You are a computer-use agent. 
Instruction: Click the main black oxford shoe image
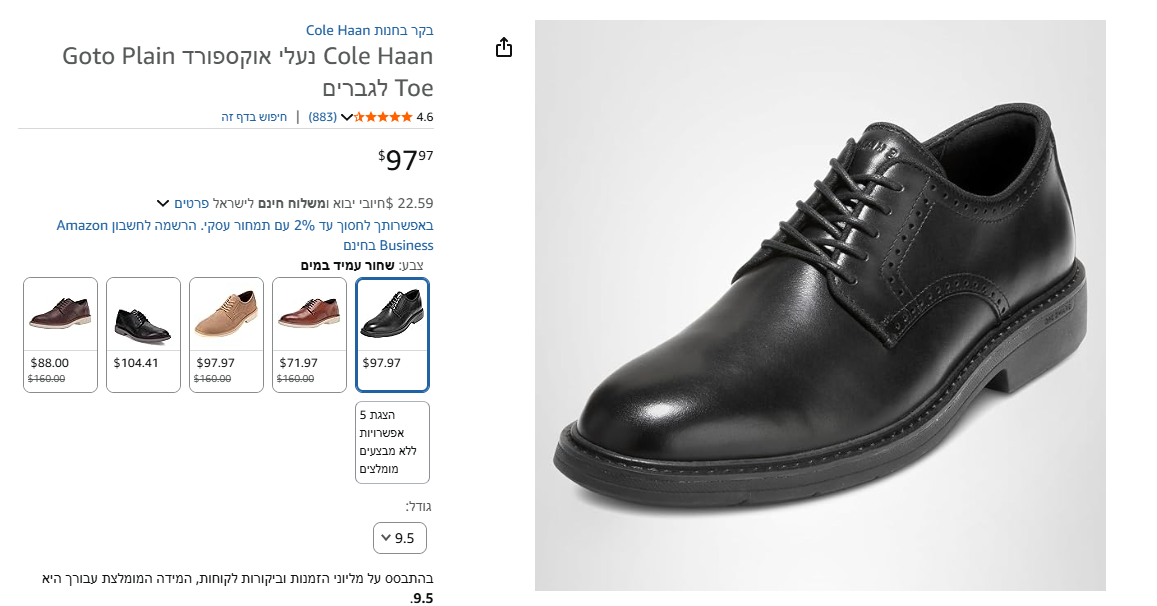click(820, 305)
